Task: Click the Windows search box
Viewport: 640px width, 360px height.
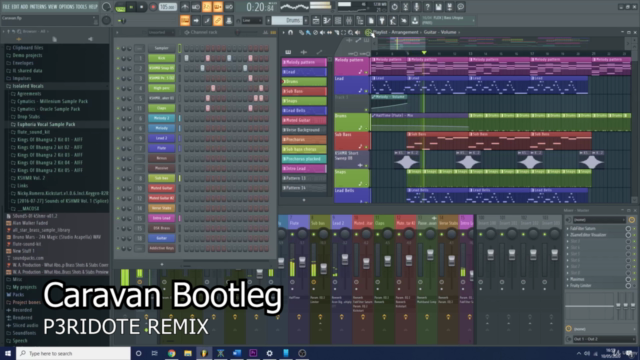Action: click(x=73, y=353)
